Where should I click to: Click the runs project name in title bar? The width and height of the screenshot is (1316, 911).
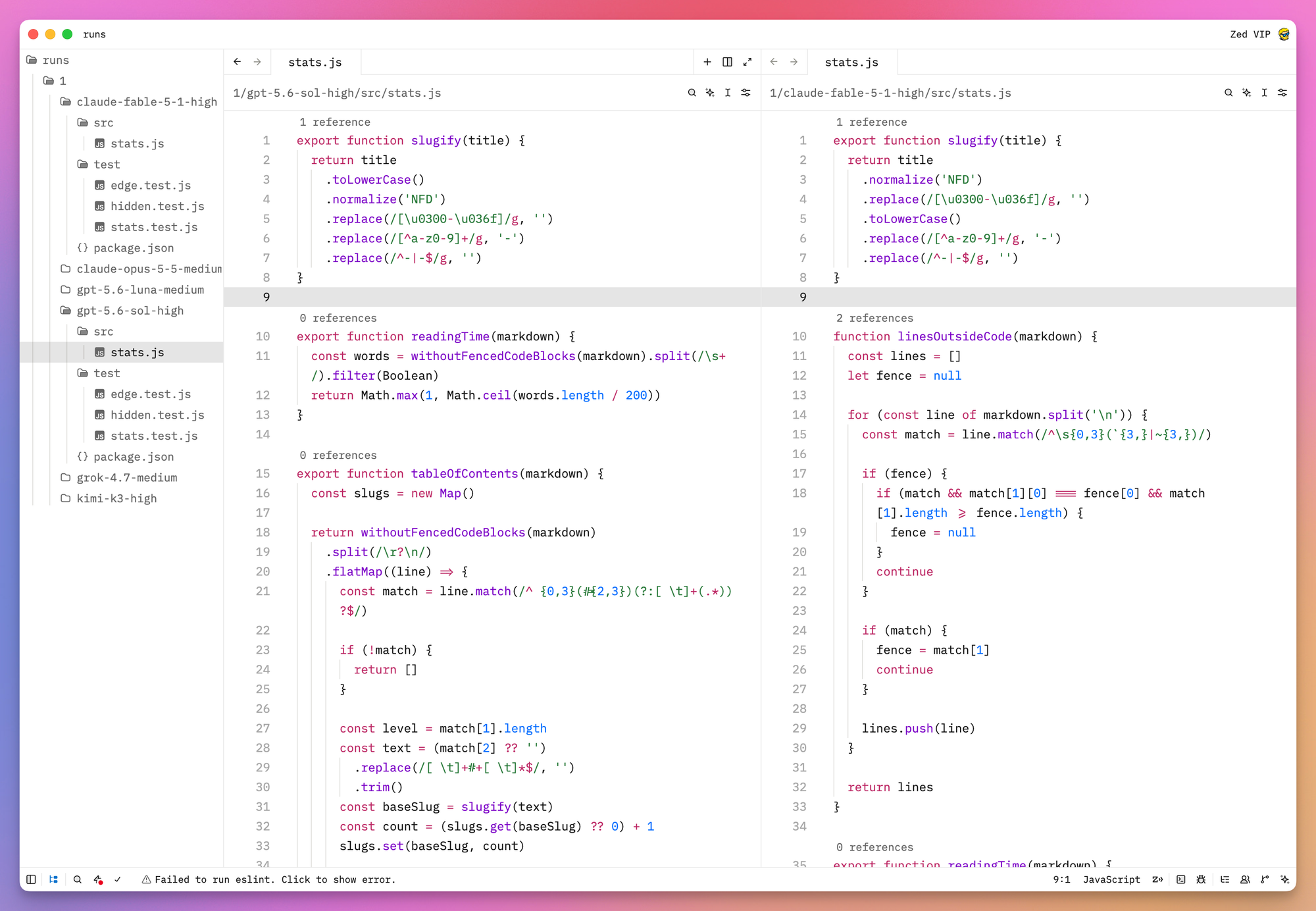pos(94,34)
